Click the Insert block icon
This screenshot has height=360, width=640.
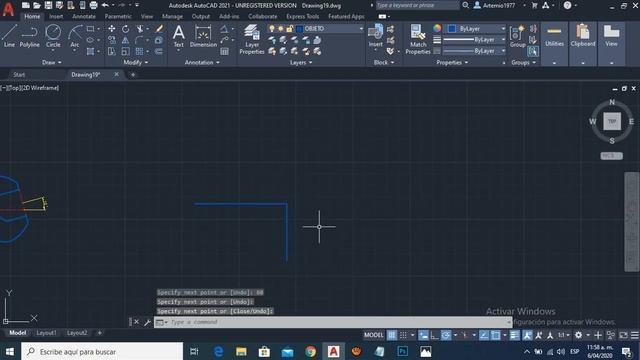376,36
